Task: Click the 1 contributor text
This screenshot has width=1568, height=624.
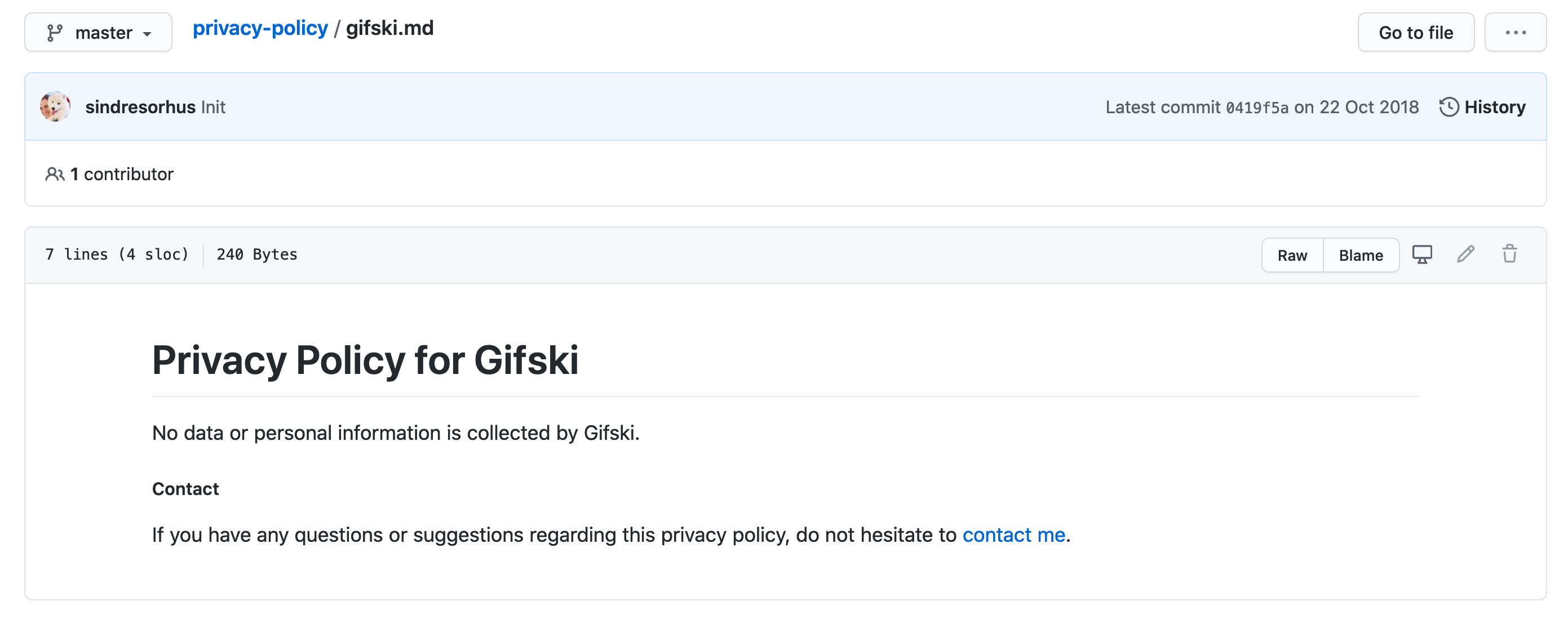Action: tap(121, 174)
